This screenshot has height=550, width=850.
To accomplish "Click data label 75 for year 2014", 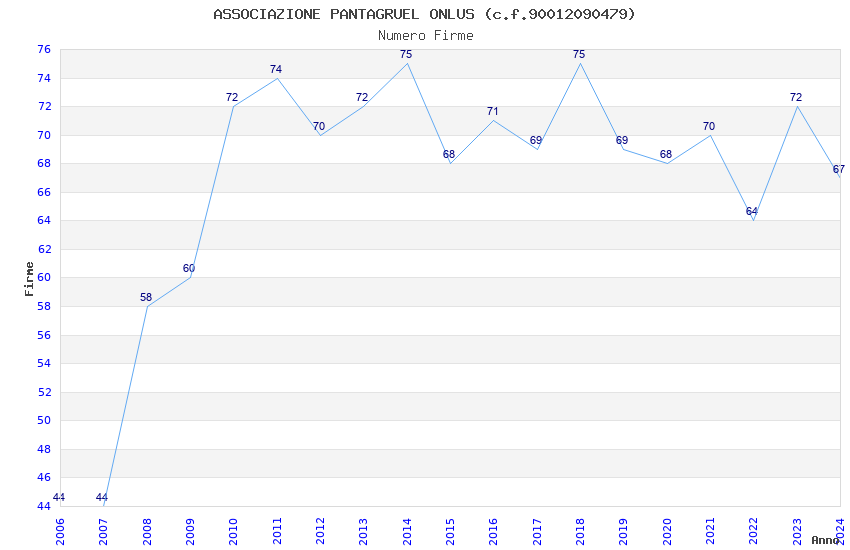I will [406, 54].
